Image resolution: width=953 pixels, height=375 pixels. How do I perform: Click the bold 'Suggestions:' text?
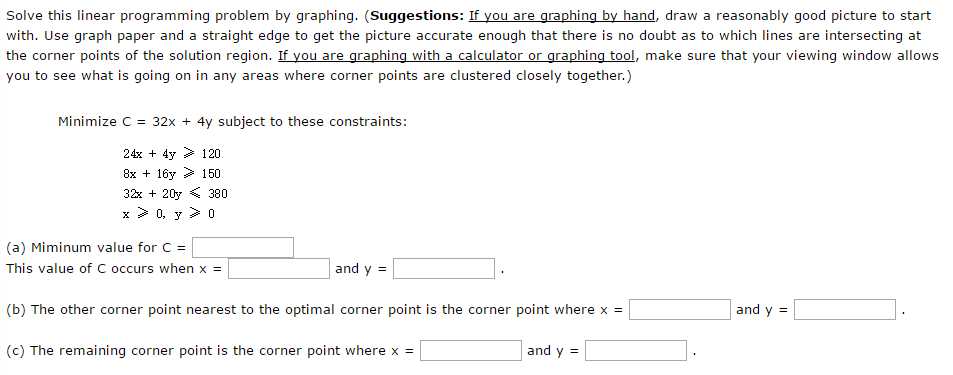point(416,16)
